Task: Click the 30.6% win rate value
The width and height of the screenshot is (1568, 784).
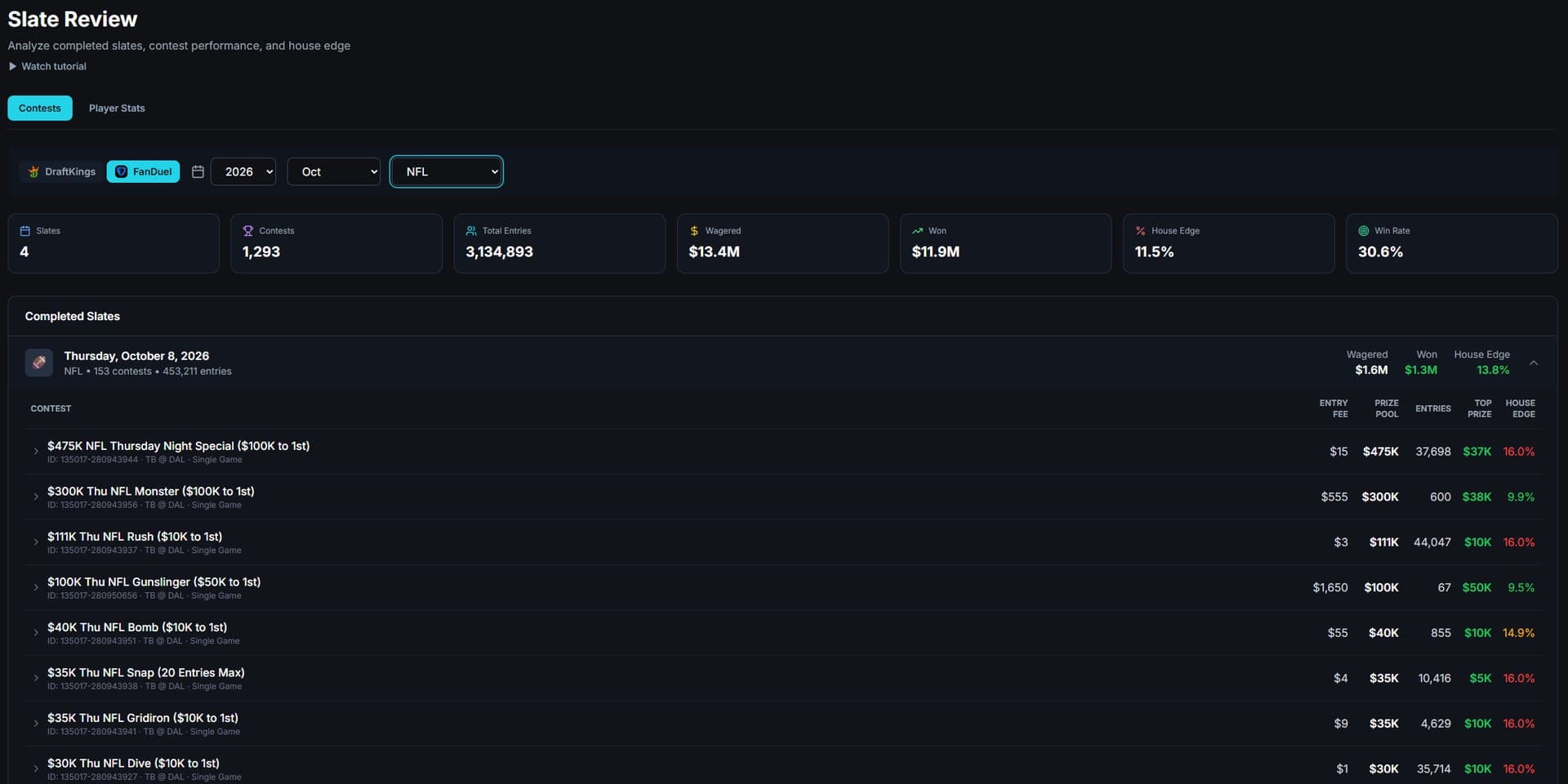Action: click(x=1380, y=252)
